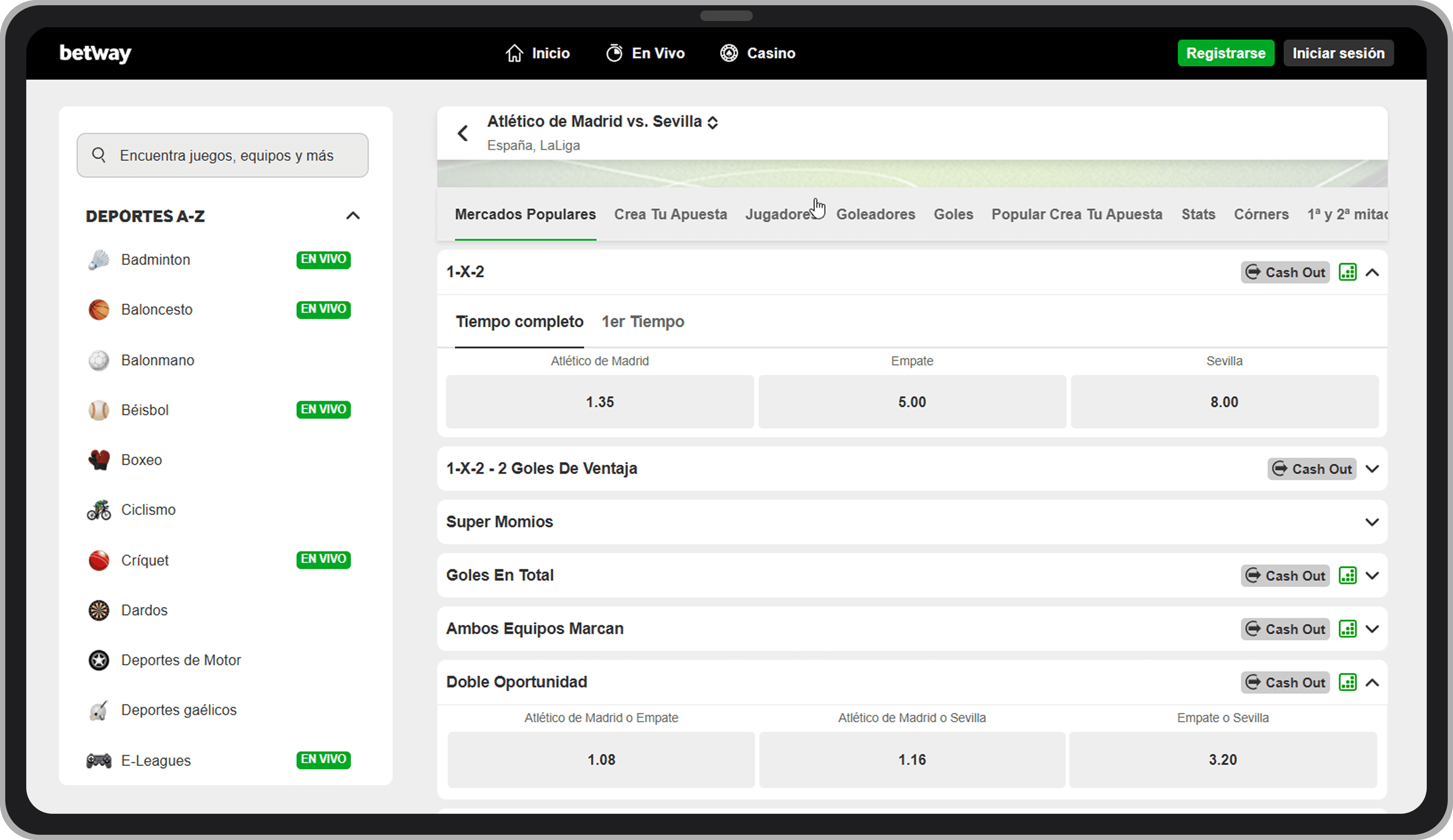Select the Sevilla odds 8.00

point(1225,402)
